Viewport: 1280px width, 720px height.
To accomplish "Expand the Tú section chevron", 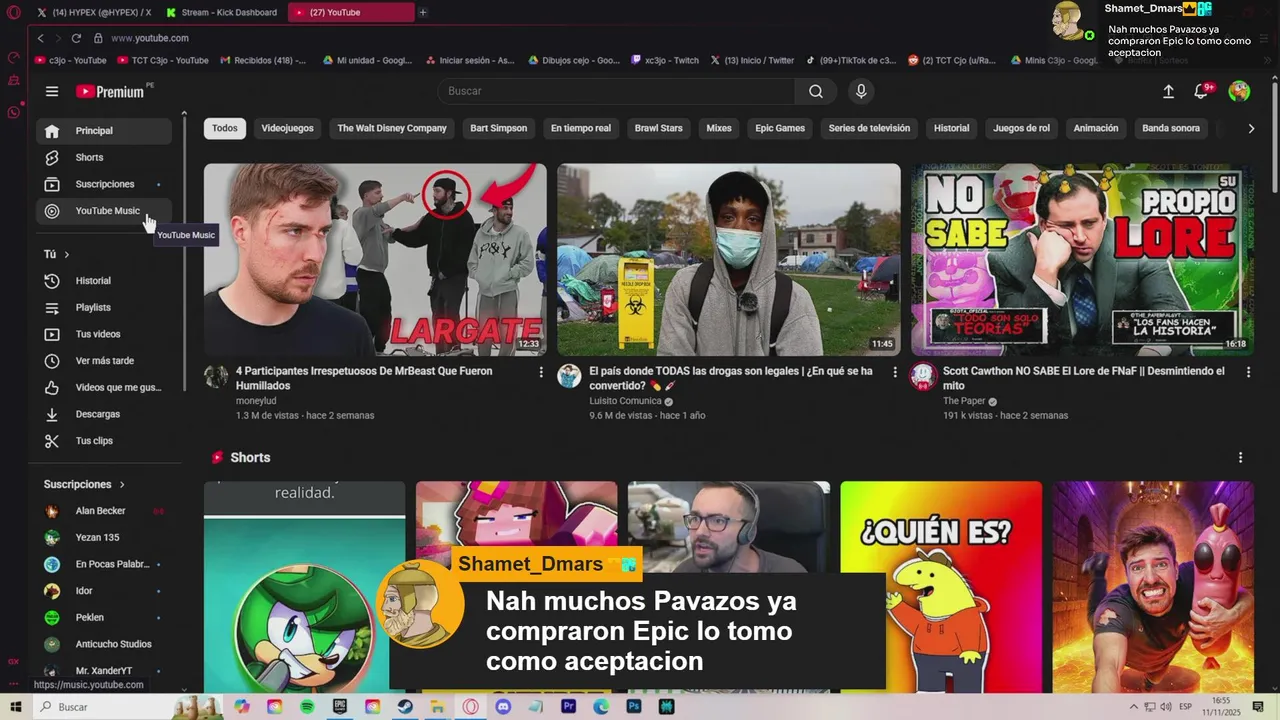I will 66,254.
